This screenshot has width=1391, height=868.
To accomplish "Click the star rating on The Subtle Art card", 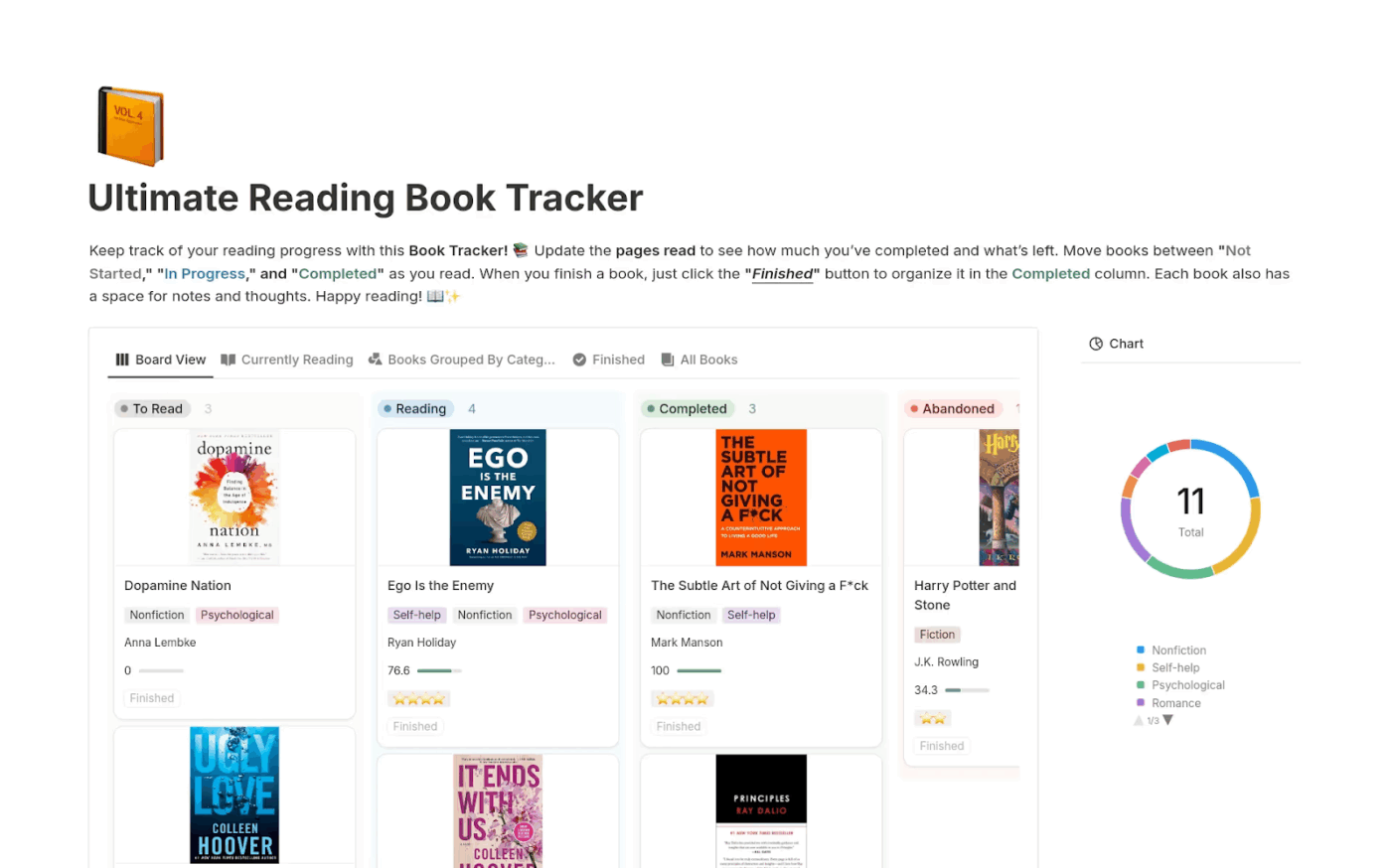I will click(682, 698).
